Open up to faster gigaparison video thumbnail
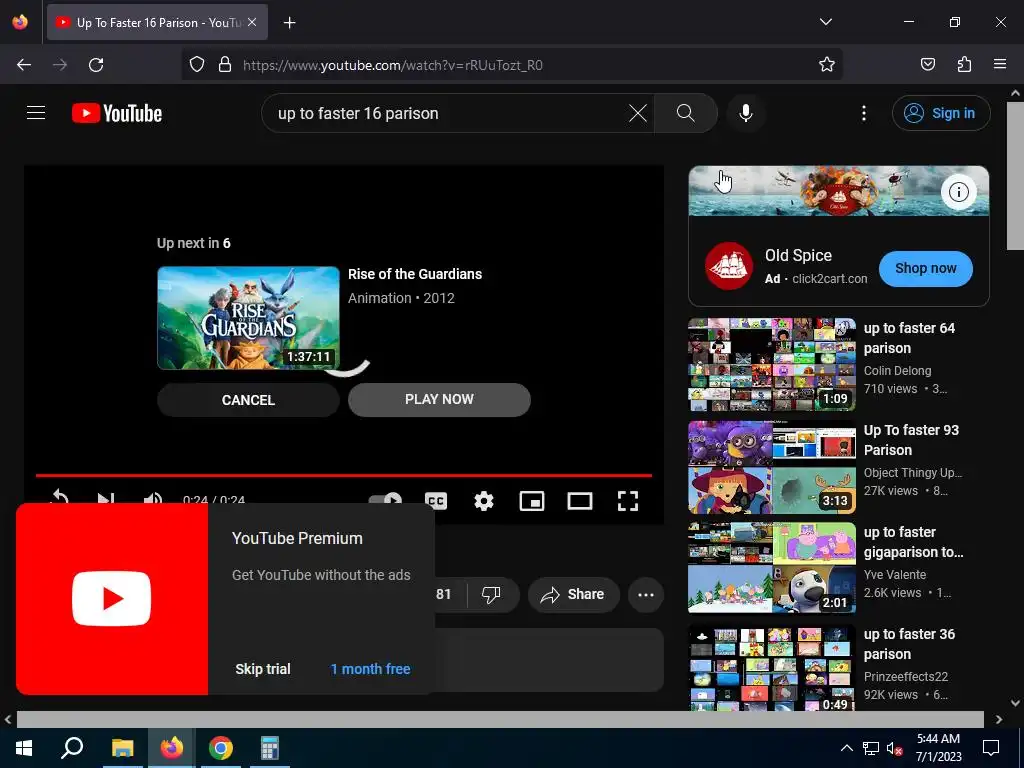The image size is (1024, 768). coord(771,568)
